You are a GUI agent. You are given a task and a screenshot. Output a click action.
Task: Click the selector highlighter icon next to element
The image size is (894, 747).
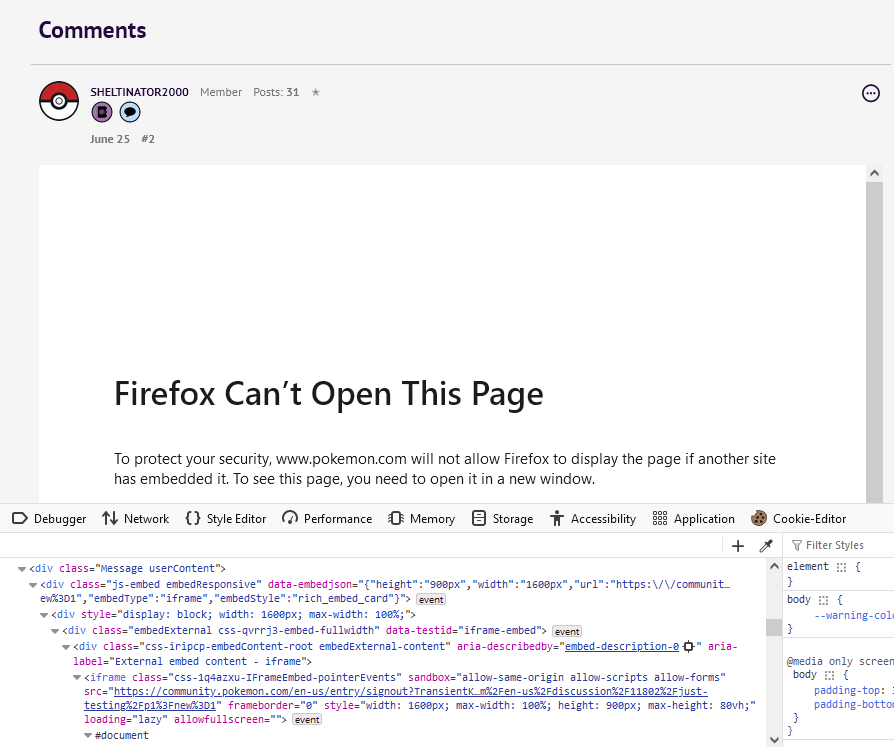(x=842, y=567)
